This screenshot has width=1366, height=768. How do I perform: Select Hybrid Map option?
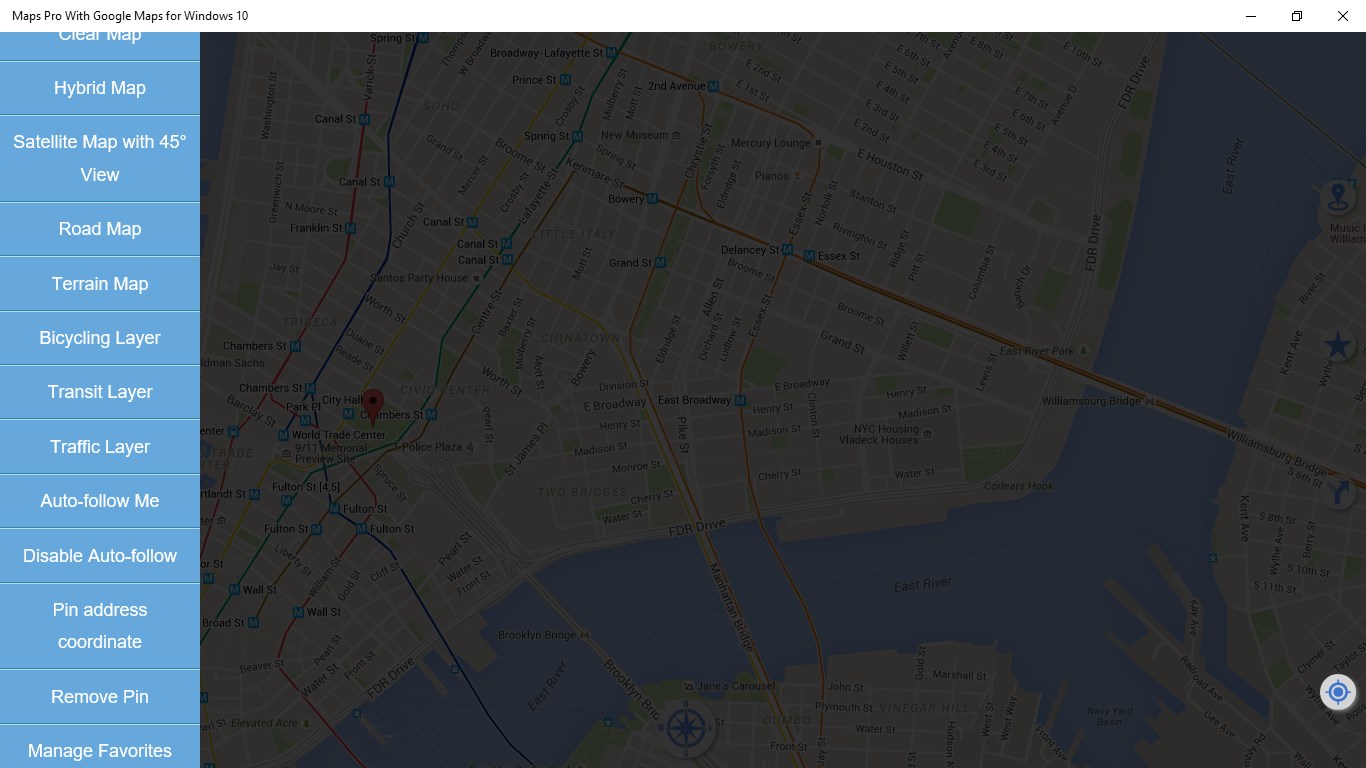[x=100, y=88]
